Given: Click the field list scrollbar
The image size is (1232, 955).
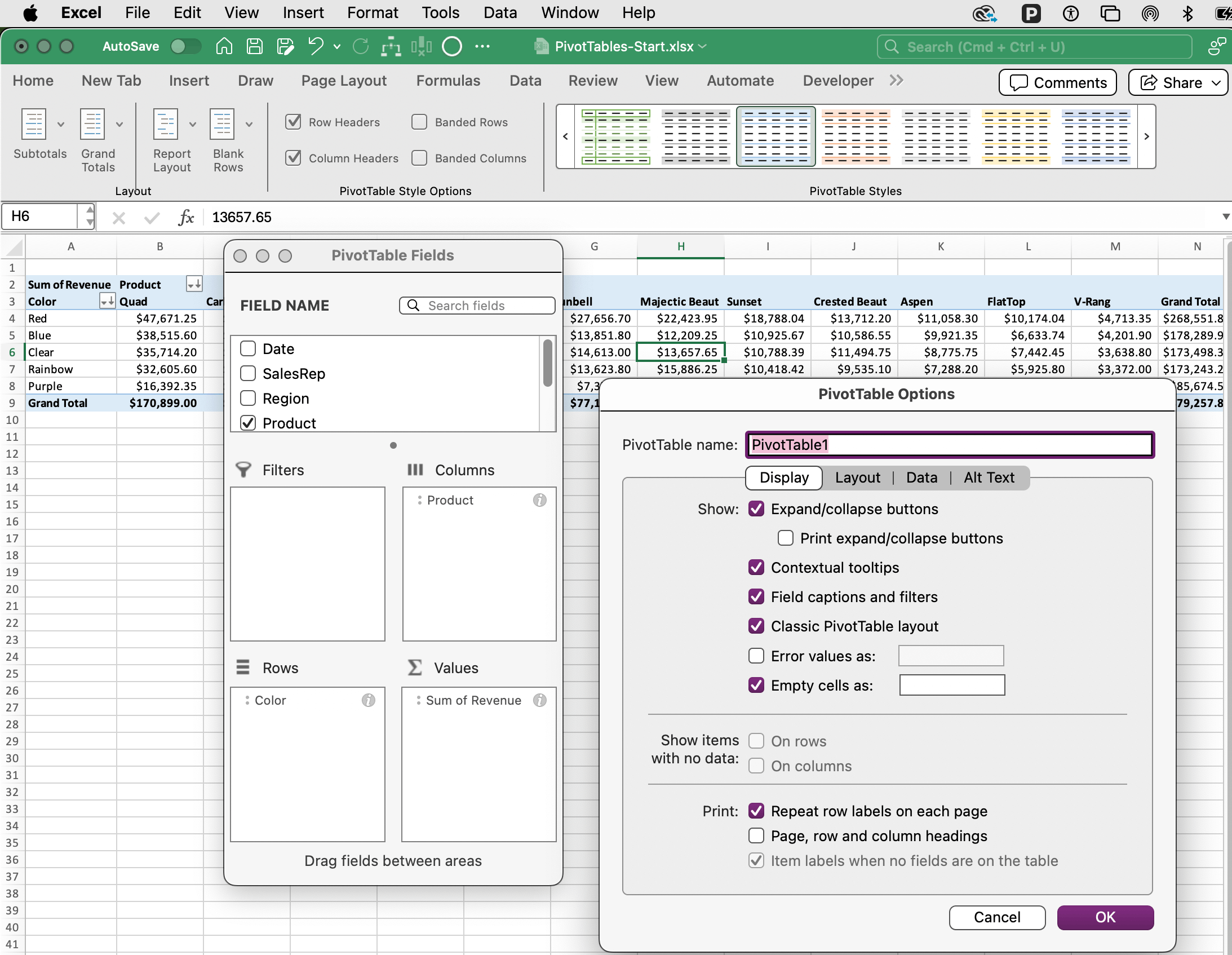Looking at the screenshot, I should (547, 364).
